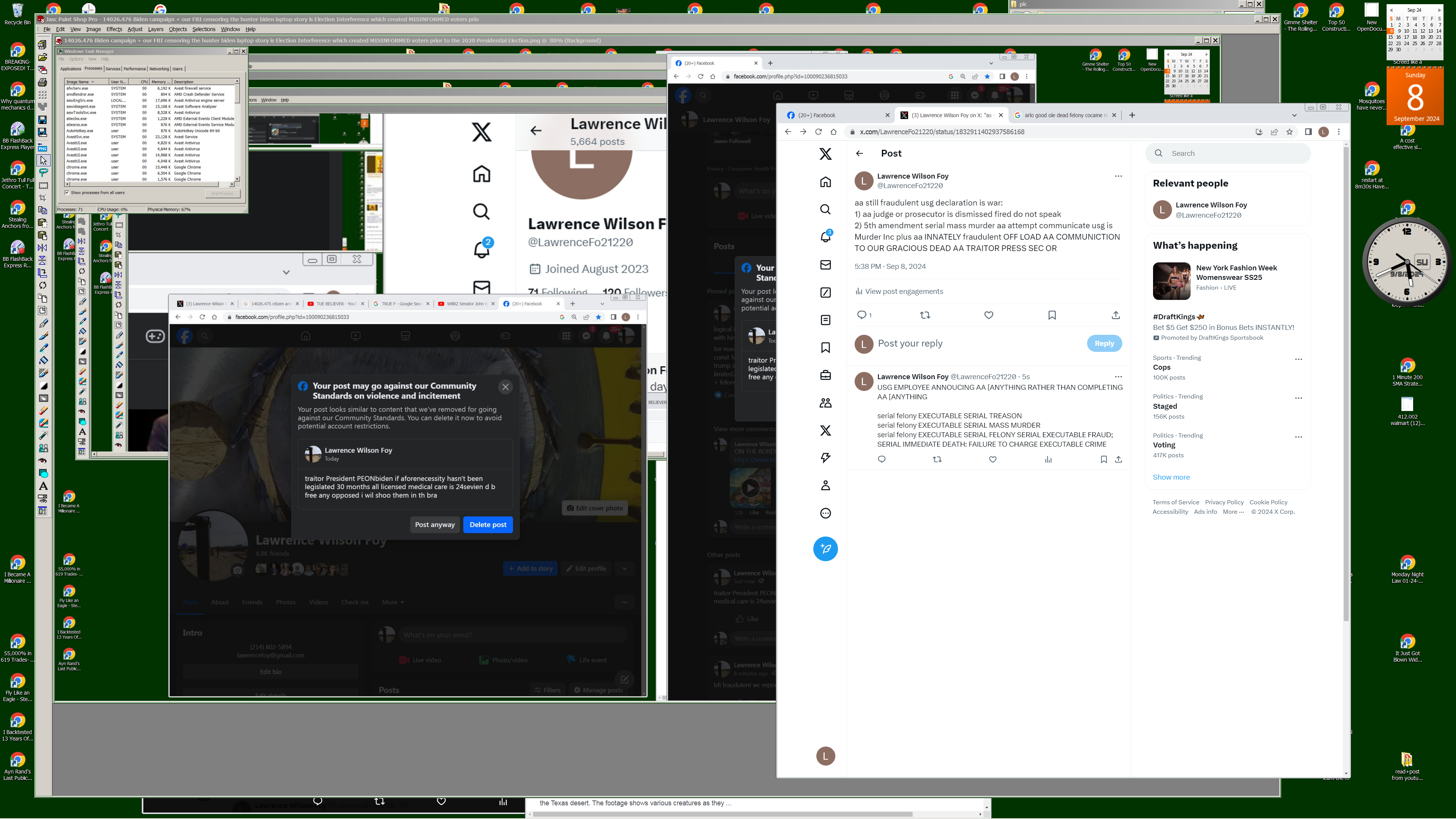Click Show more link under trending
The height and width of the screenshot is (819, 1456).
(1170, 477)
